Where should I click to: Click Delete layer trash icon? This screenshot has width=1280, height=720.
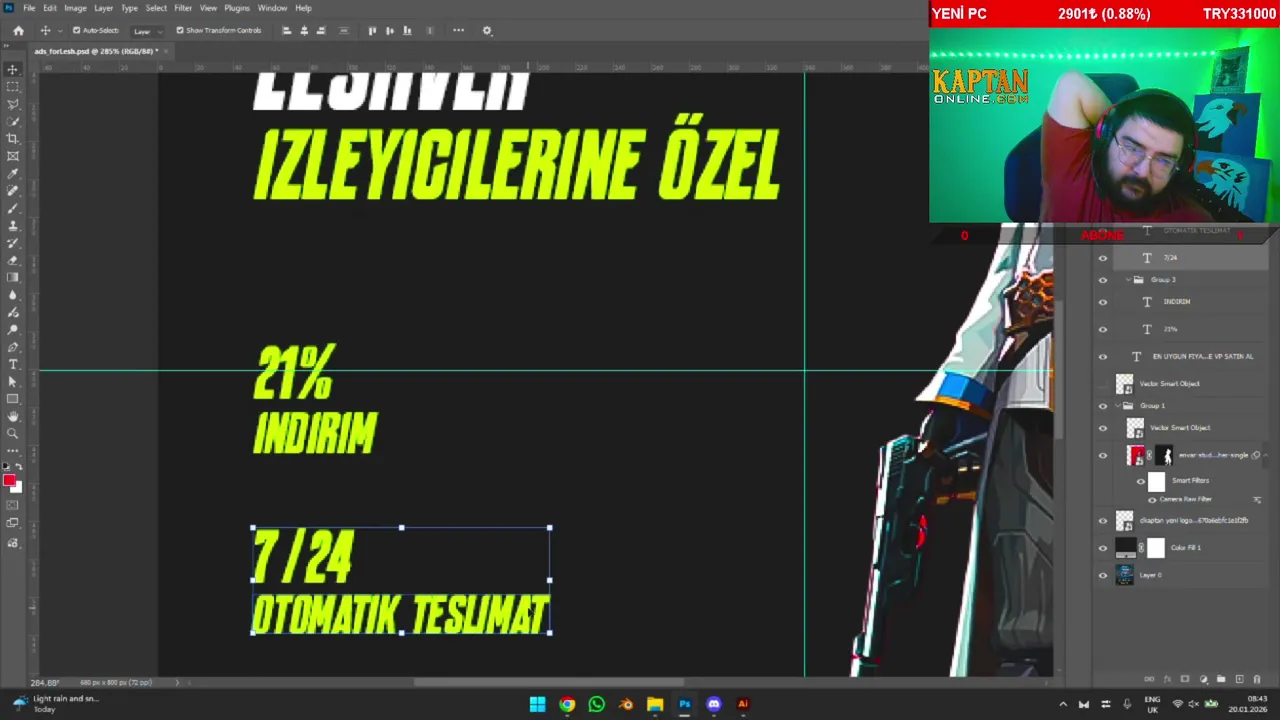click(1257, 680)
